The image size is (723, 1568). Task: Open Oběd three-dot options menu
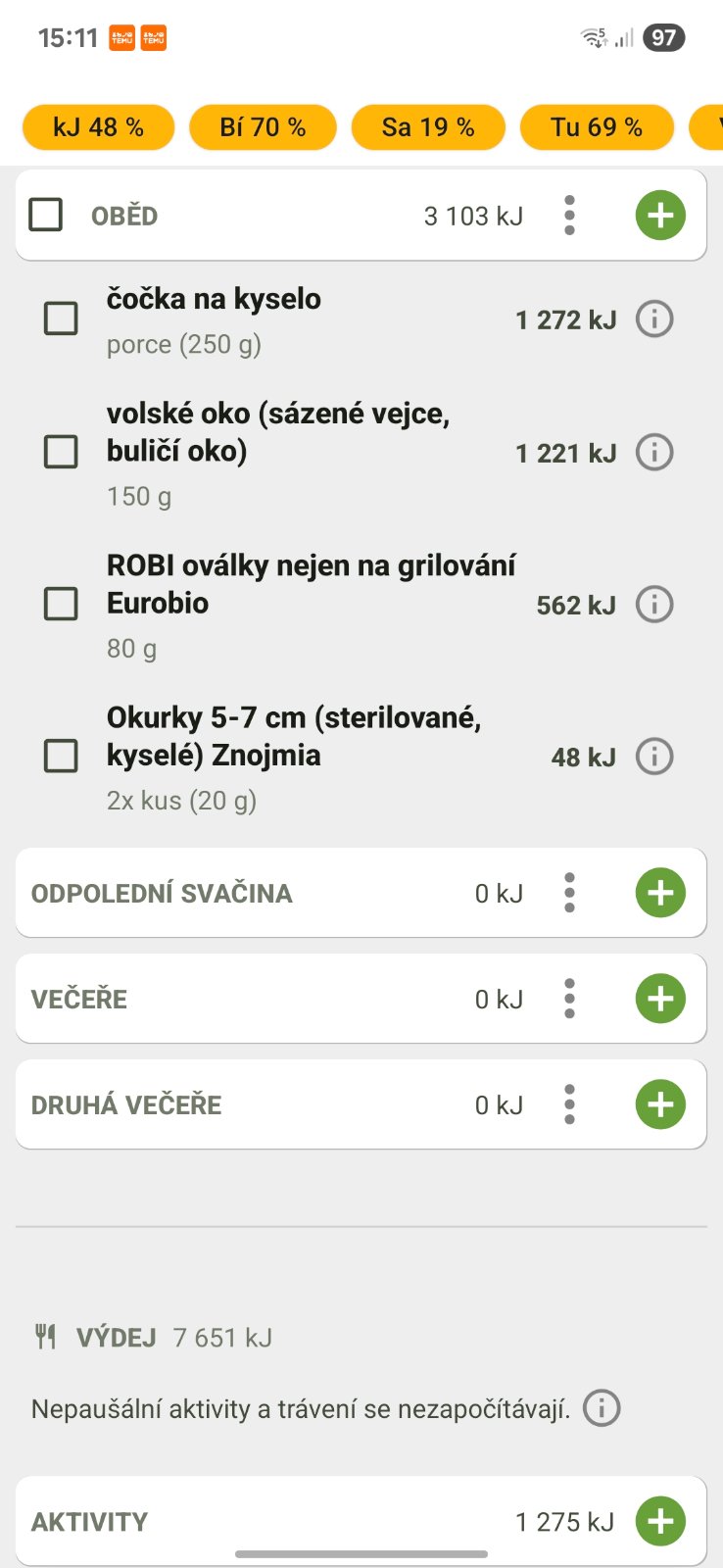click(569, 215)
